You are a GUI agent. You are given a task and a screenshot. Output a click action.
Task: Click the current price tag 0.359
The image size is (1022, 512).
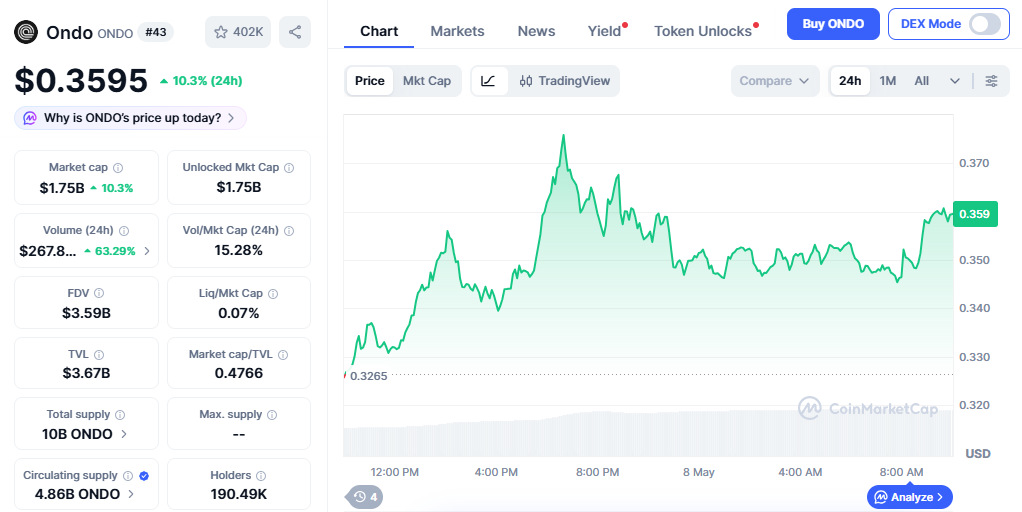pyautogui.click(x=975, y=214)
